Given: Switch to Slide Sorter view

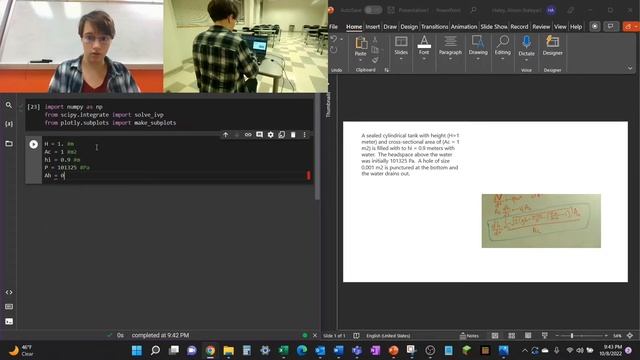Looking at the screenshot, I should [x=511, y=336].
